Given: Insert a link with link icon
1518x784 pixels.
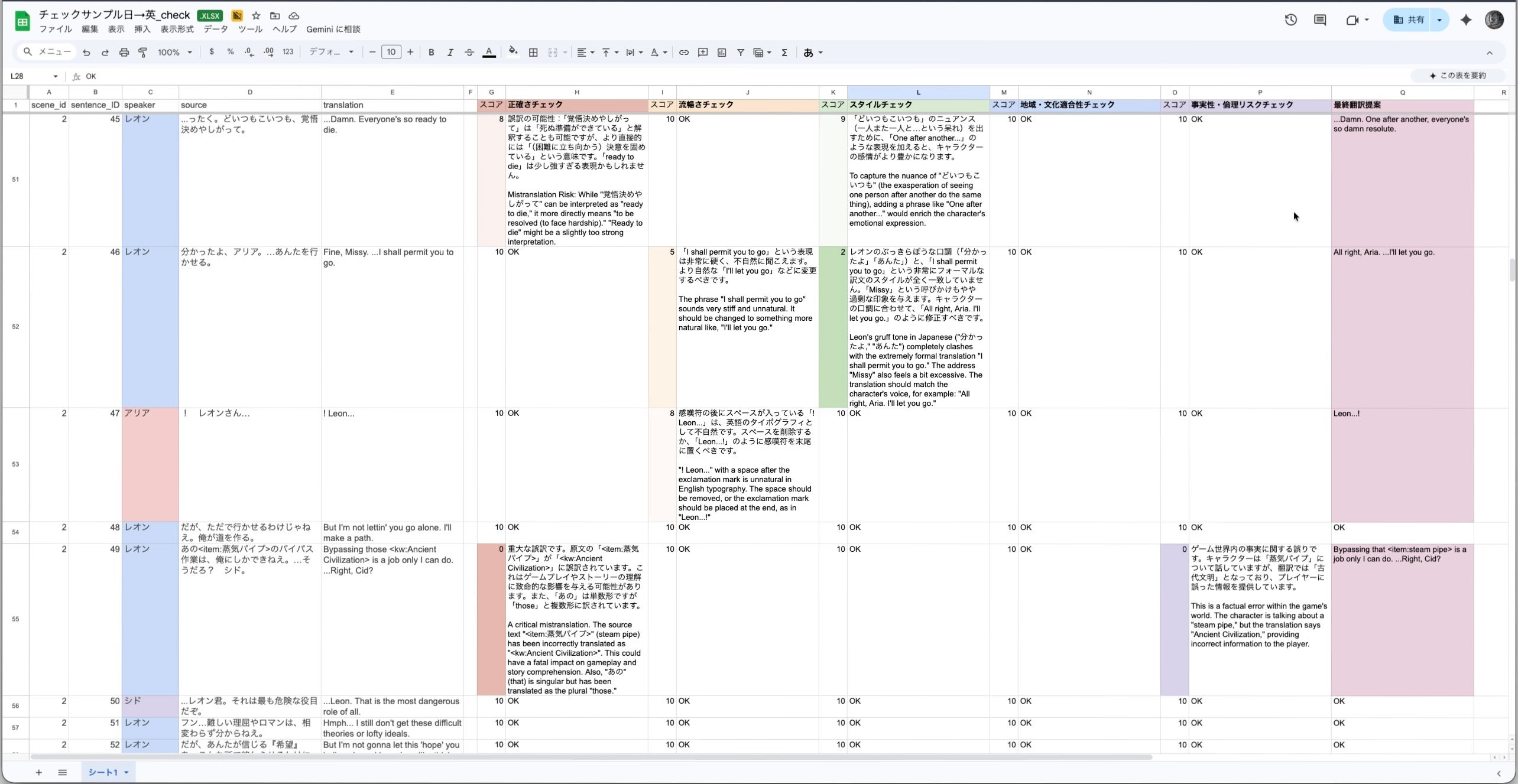Looking at the screenshot, I should click(x=683, y=53).
